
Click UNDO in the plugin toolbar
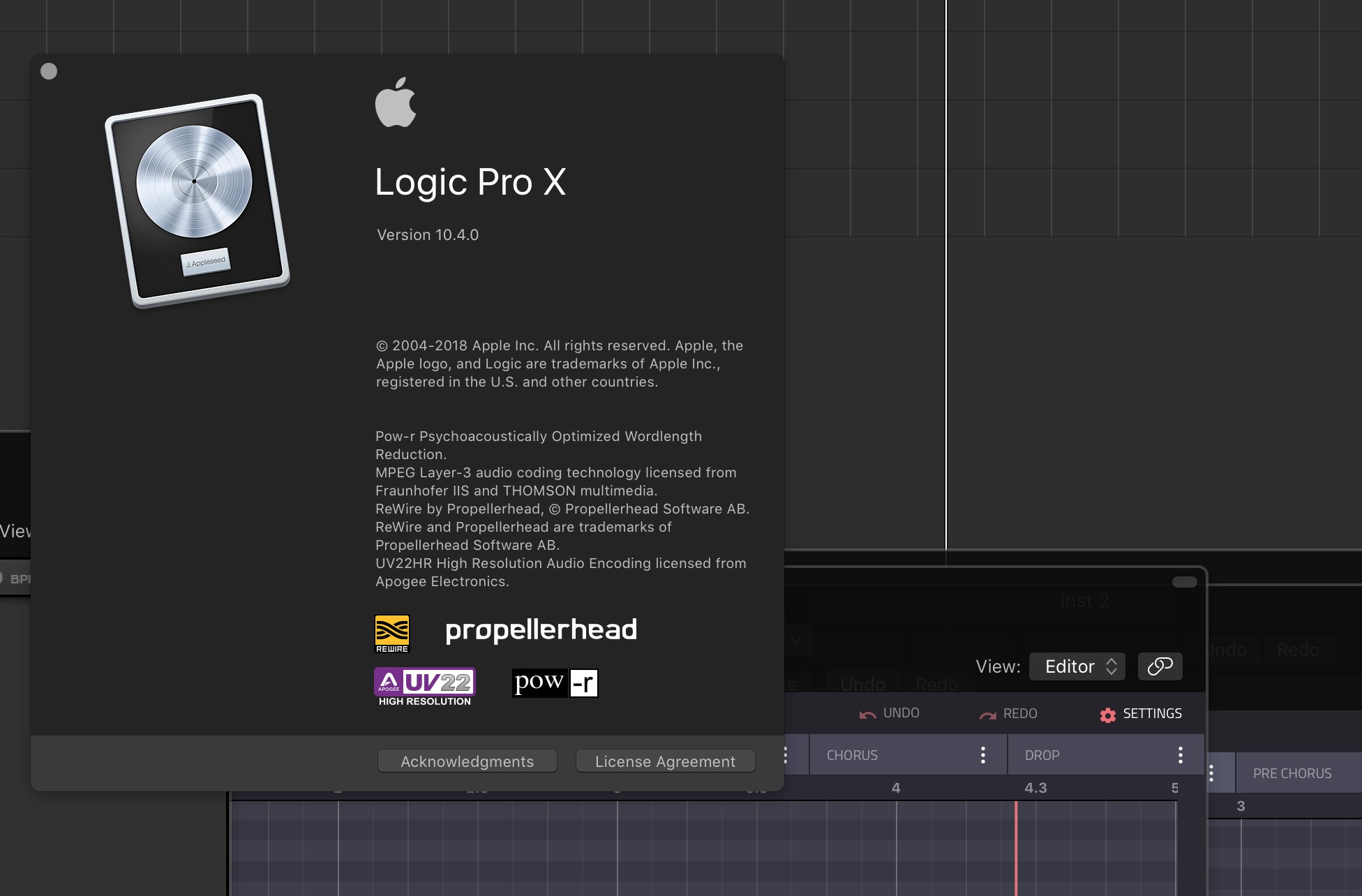(x=889, y=713)
